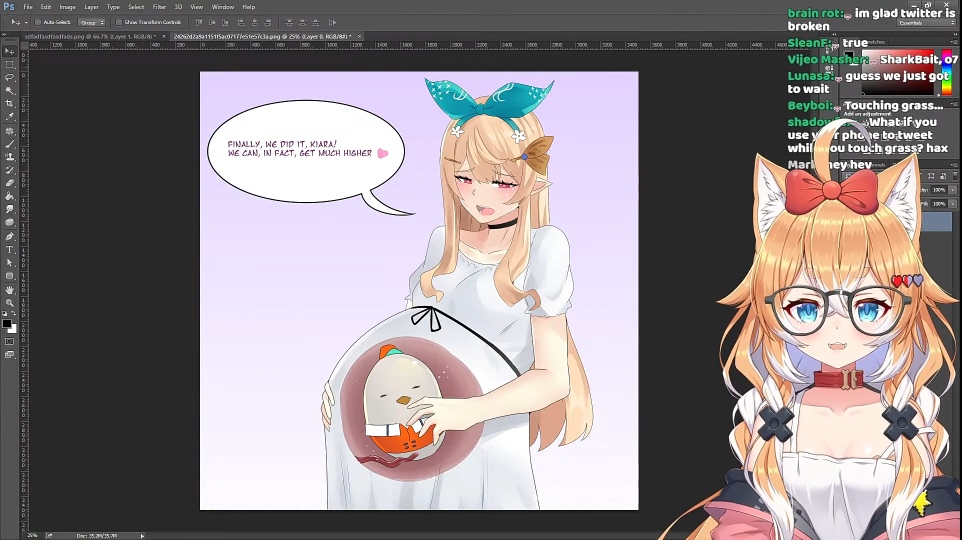Select the Brush tool
The height and width of the screenshot is (540, 962).
pyautogui.click(x=9, y=144)
